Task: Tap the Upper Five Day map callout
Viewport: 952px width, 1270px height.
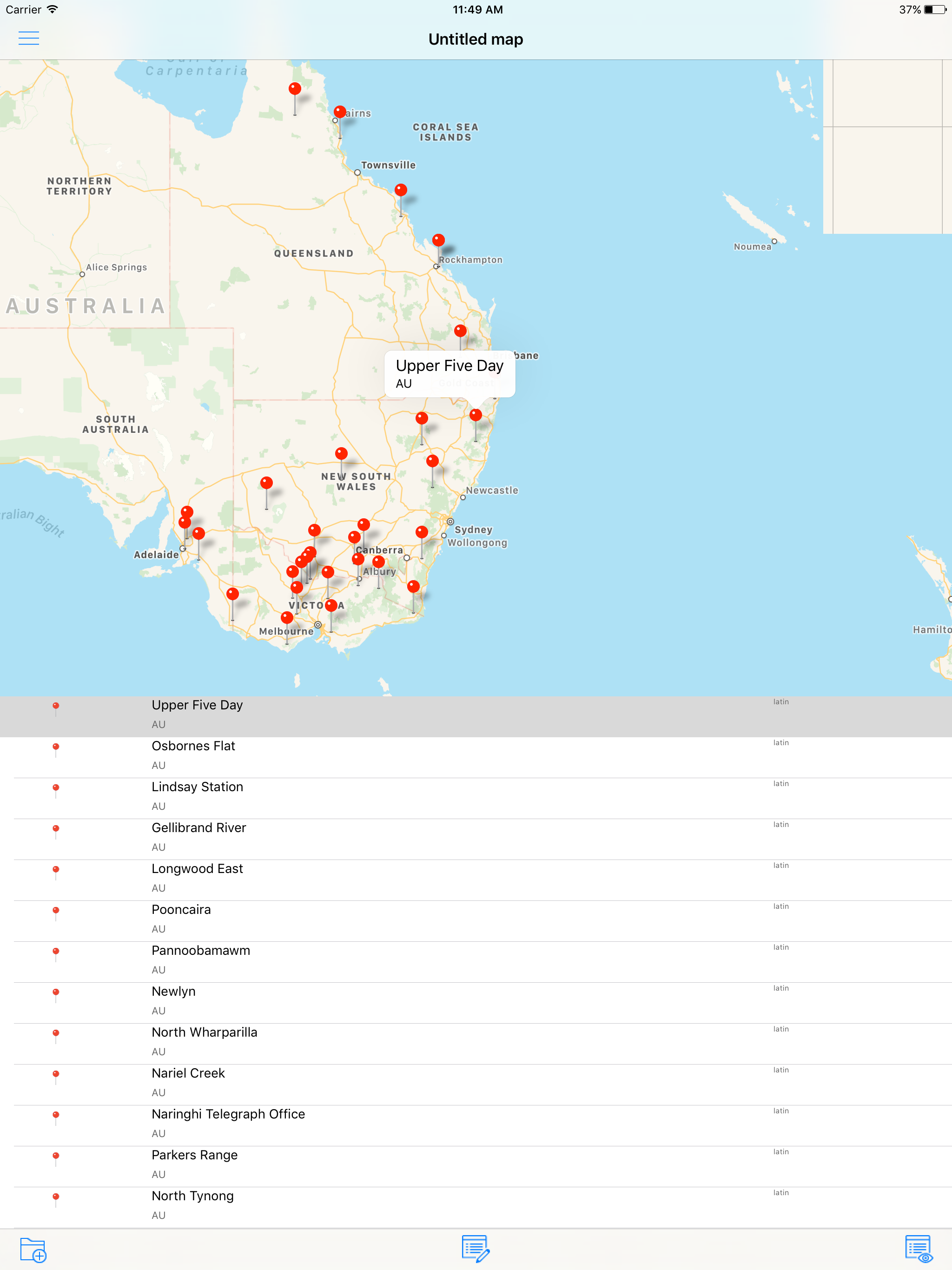Action: (x=449, y=373)
